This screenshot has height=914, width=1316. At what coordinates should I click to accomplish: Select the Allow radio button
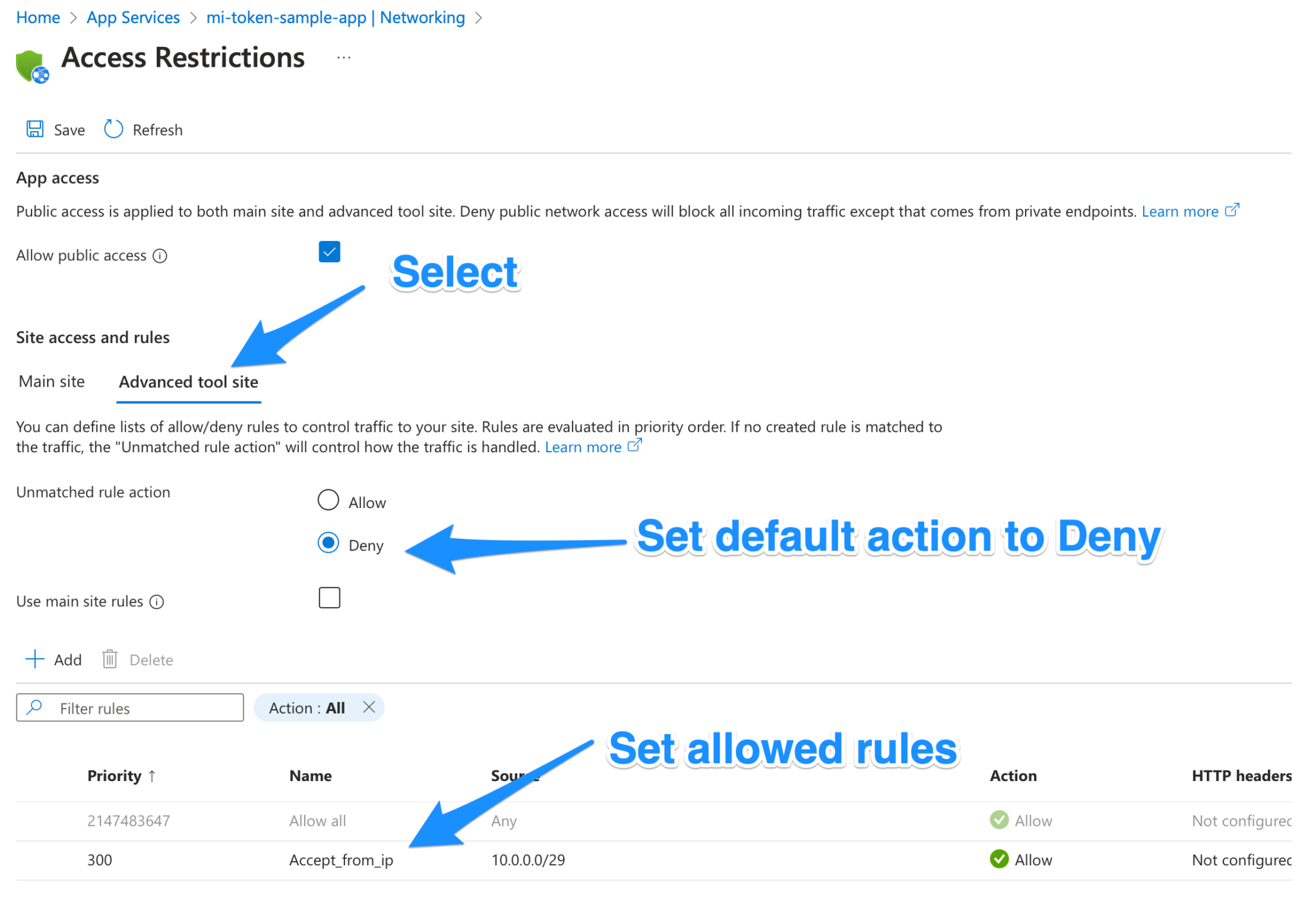328,500
